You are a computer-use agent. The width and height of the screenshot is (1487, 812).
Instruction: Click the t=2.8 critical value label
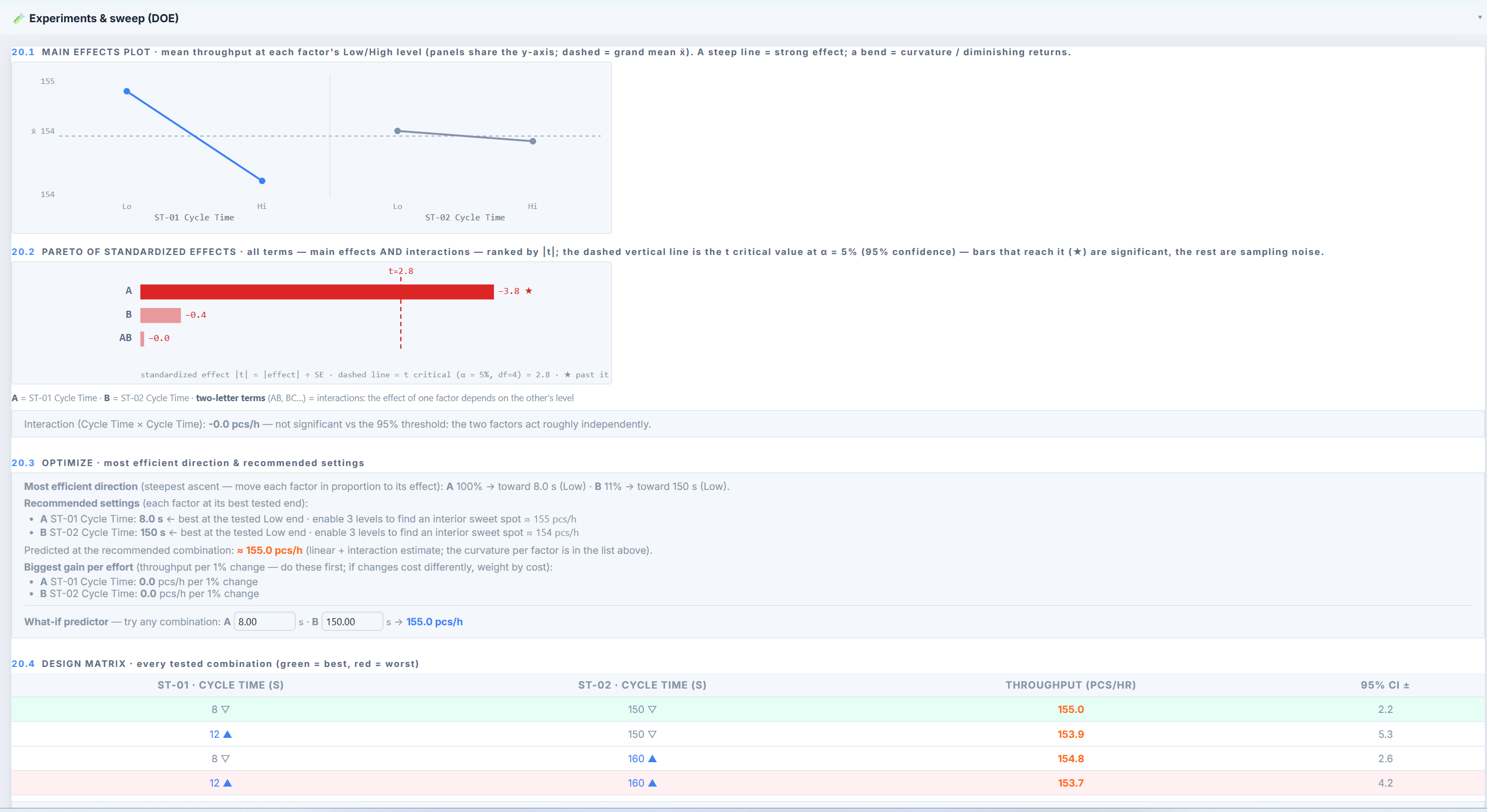[401, 271]
